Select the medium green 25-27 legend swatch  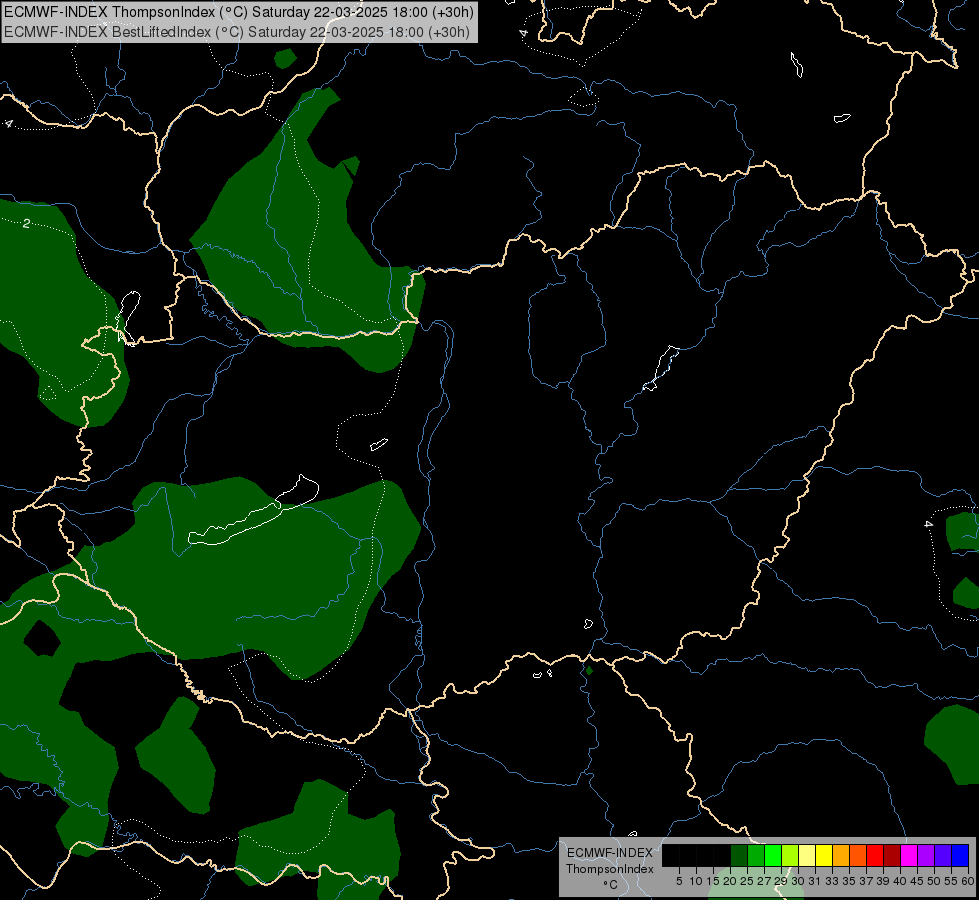pyautogui.click(x=756, y=855)
